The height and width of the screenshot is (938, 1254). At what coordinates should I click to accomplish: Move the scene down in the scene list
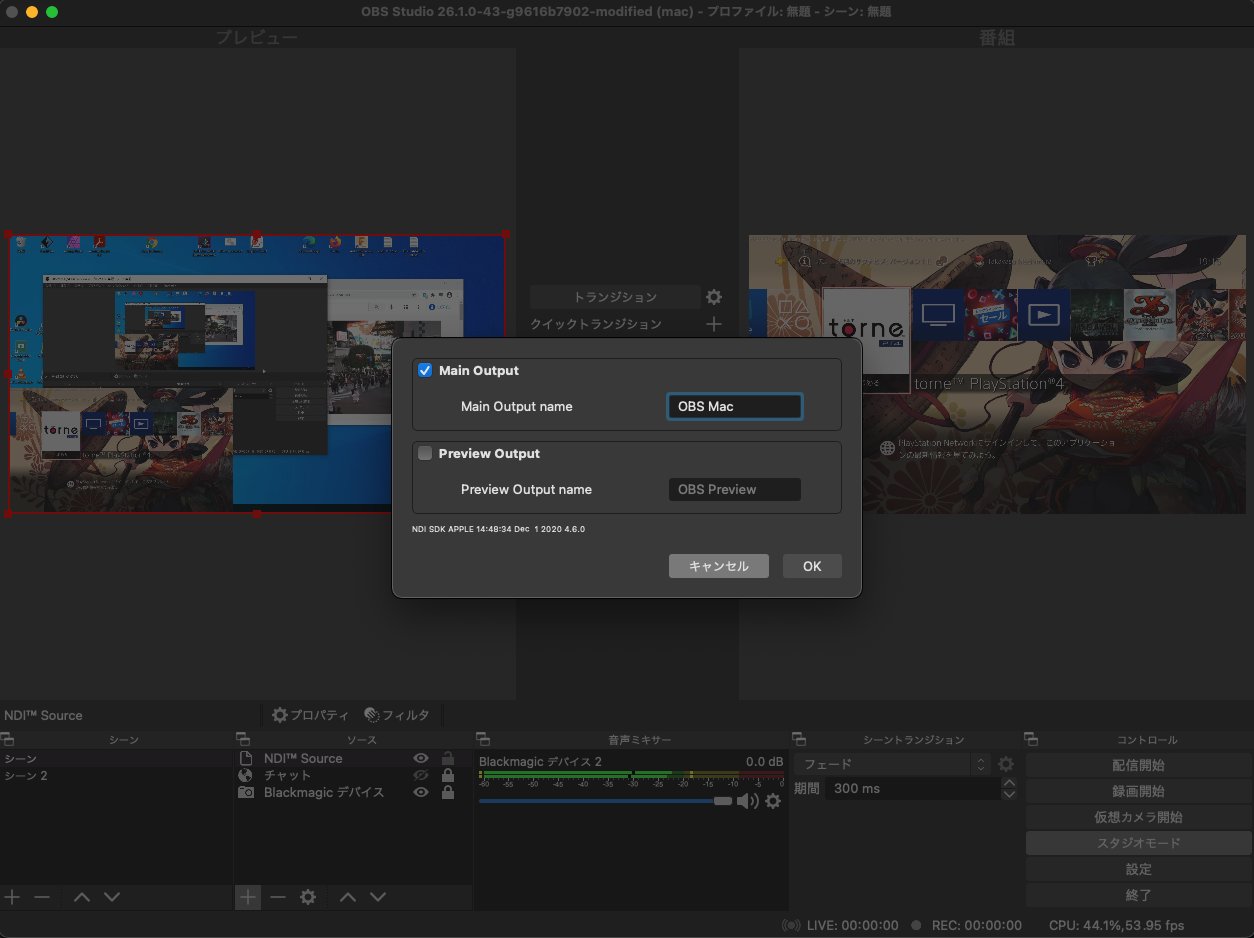pyautogui.click(x=112, y=897)
